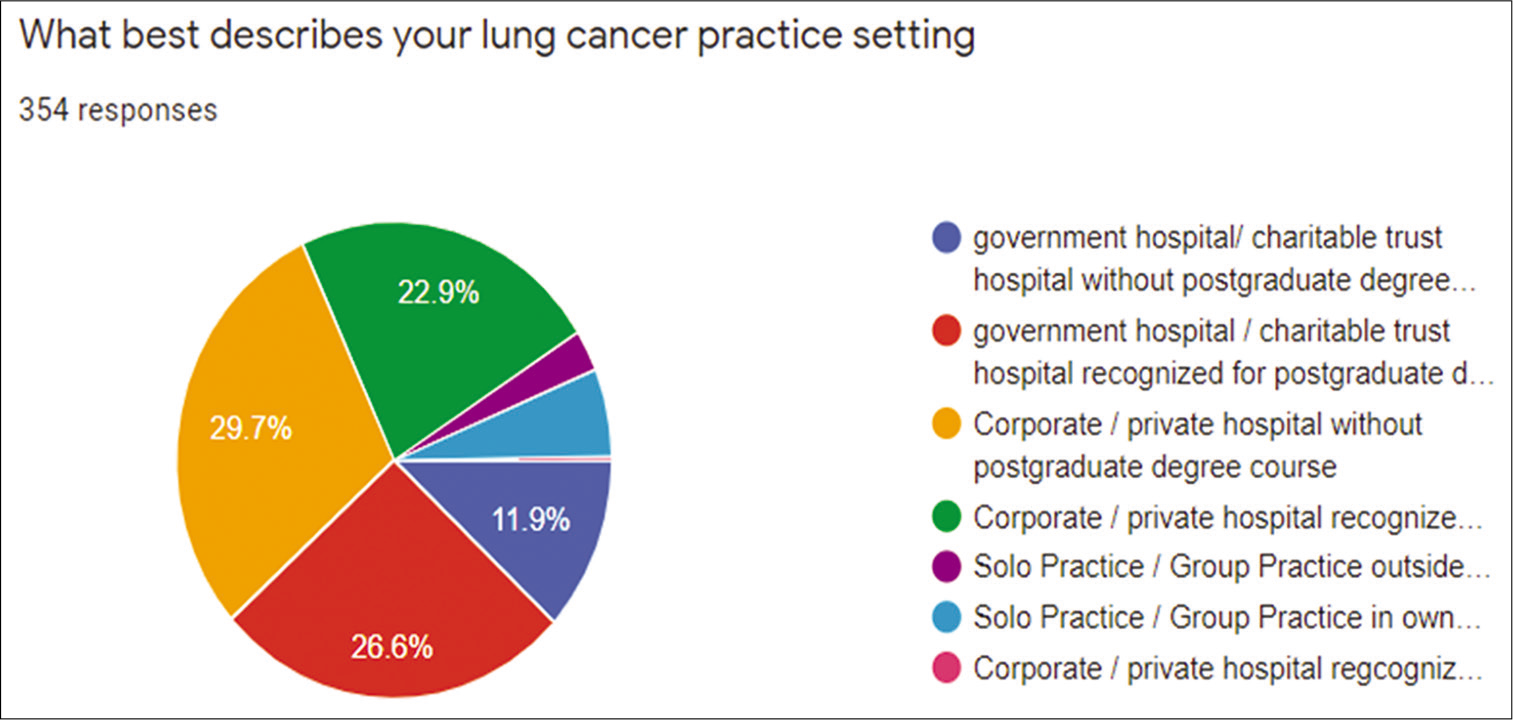The height and width of the screenshot is (720, 1513).
Task: Click the '354 responses' text
Action: (118, 110)
